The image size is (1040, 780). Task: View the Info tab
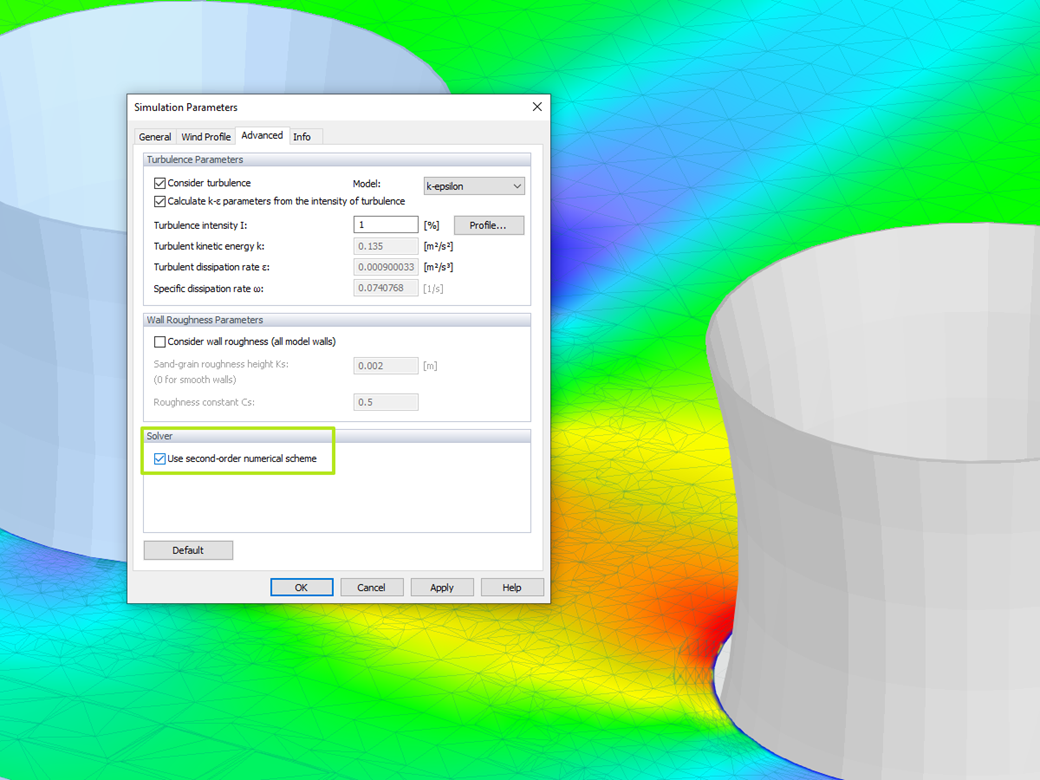point(303,136)
